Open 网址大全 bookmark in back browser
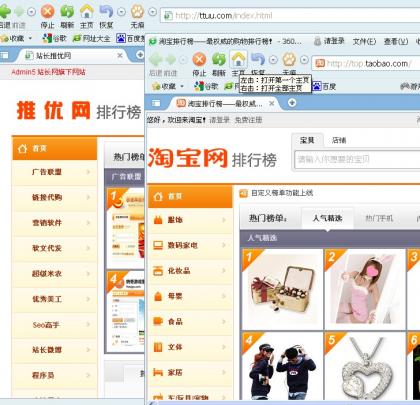The height and width of the screenshot is (405, 420). pos(91,38)
